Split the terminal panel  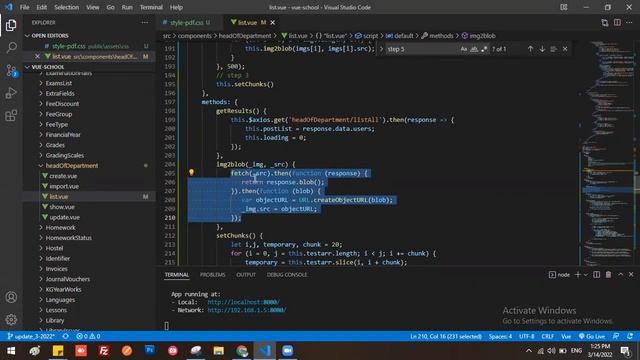[596, 275]
